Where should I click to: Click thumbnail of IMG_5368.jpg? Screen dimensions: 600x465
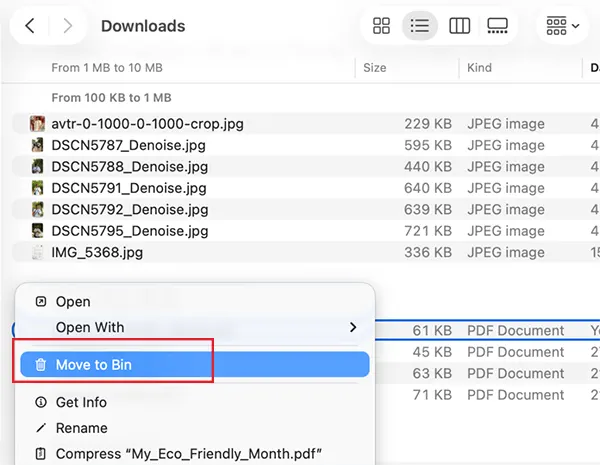pos(37,252)
